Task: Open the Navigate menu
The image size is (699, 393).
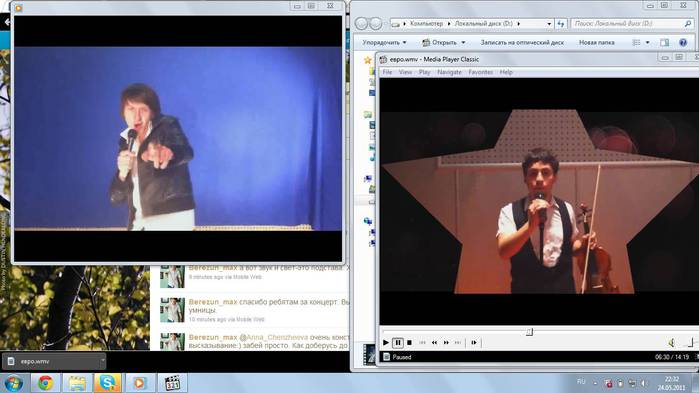Action: [x=449, y=72]
